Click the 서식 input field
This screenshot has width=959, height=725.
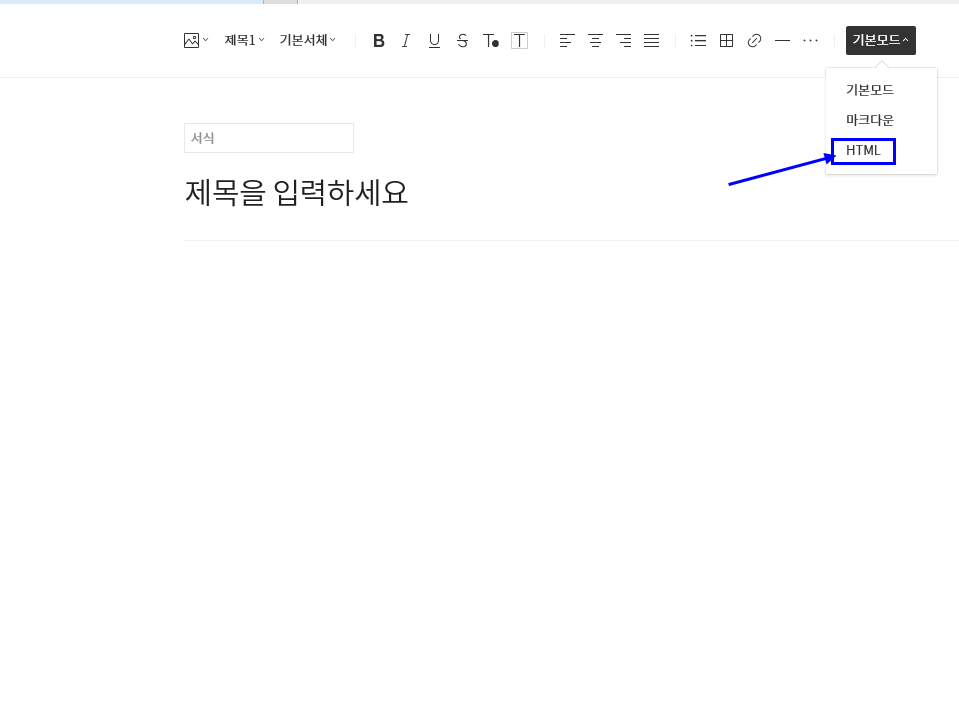point(268,138)
